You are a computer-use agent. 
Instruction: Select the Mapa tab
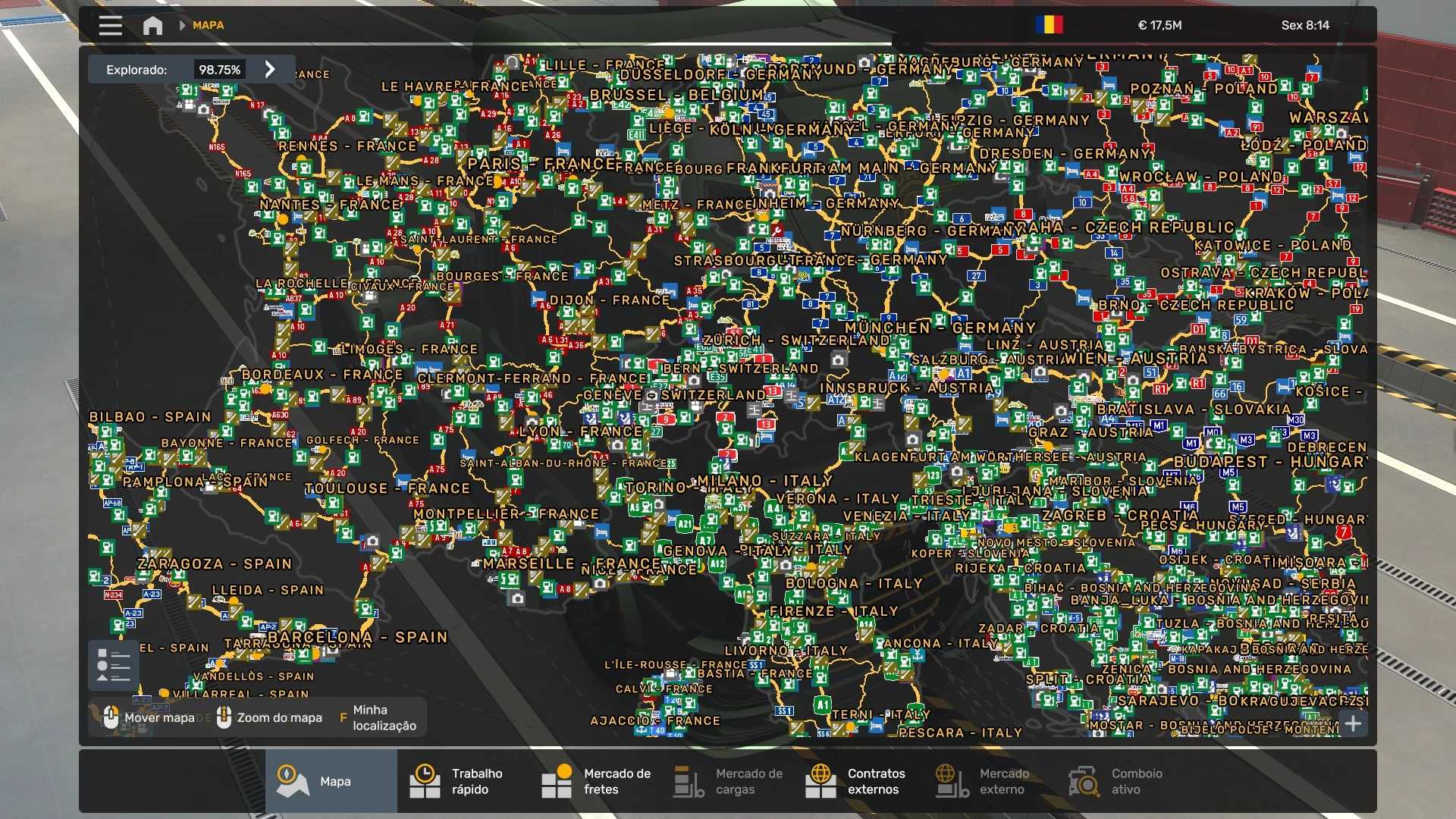331,781
